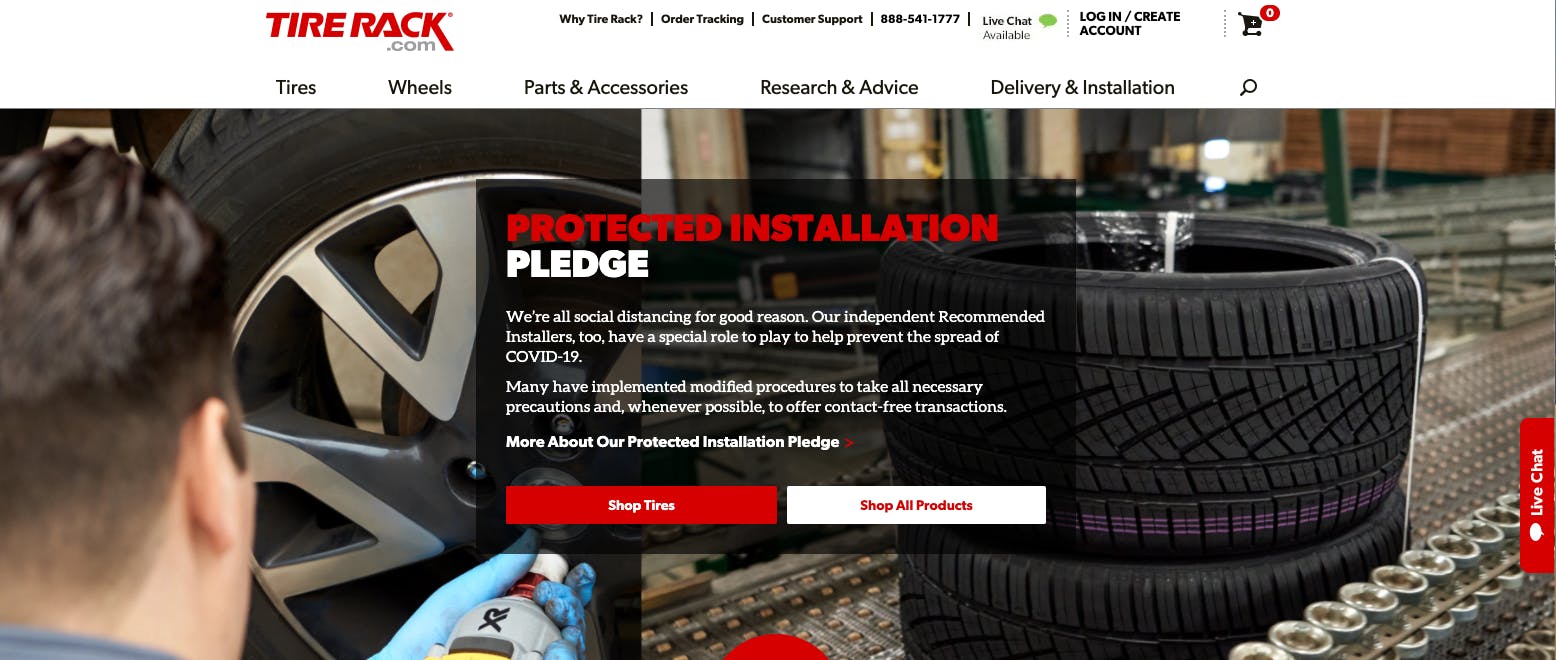Click the Shop Tires button
Viewport: 1556px width, 660px height.
[641, 505]
